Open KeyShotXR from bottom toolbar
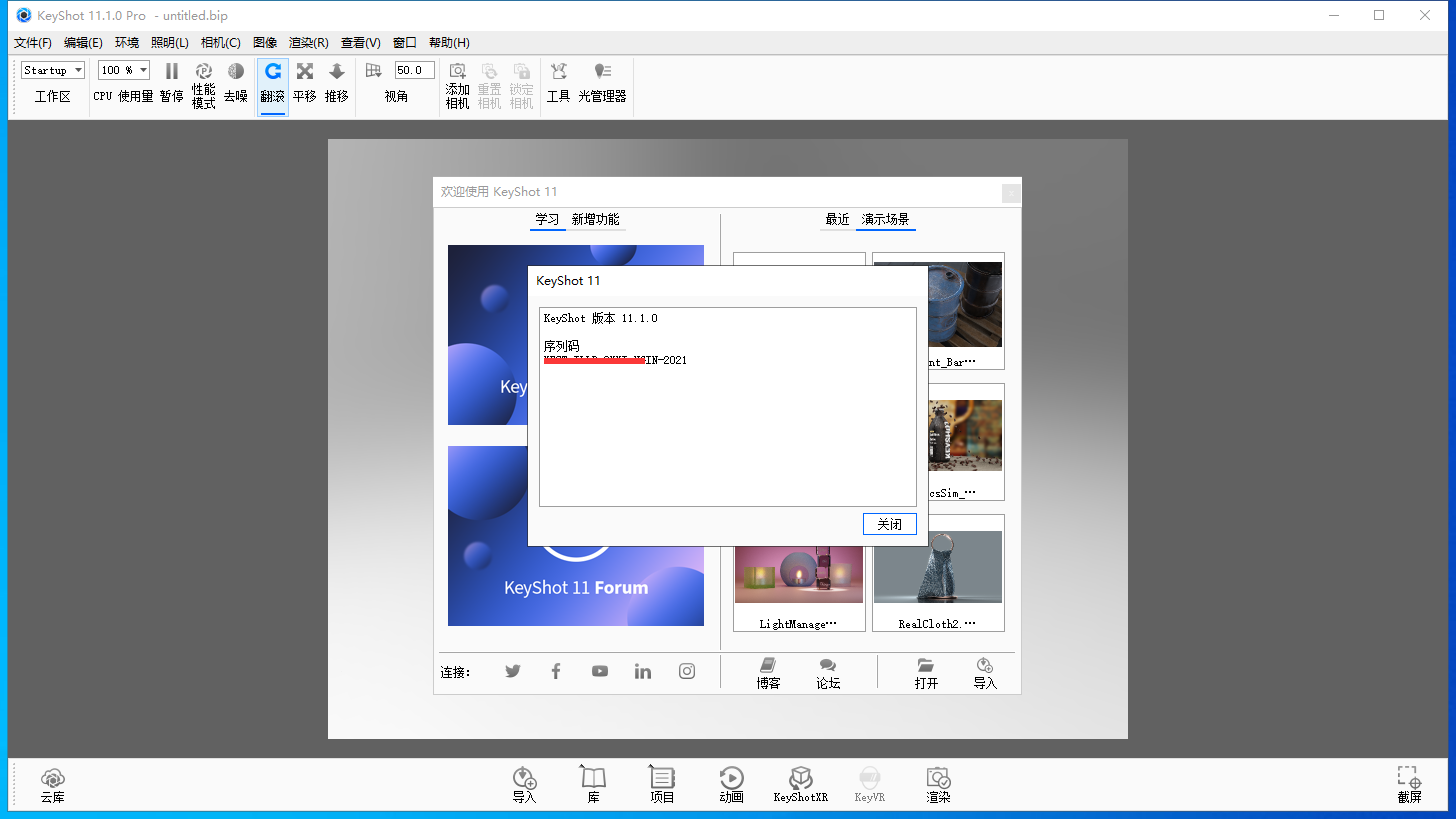 (800, 786)
